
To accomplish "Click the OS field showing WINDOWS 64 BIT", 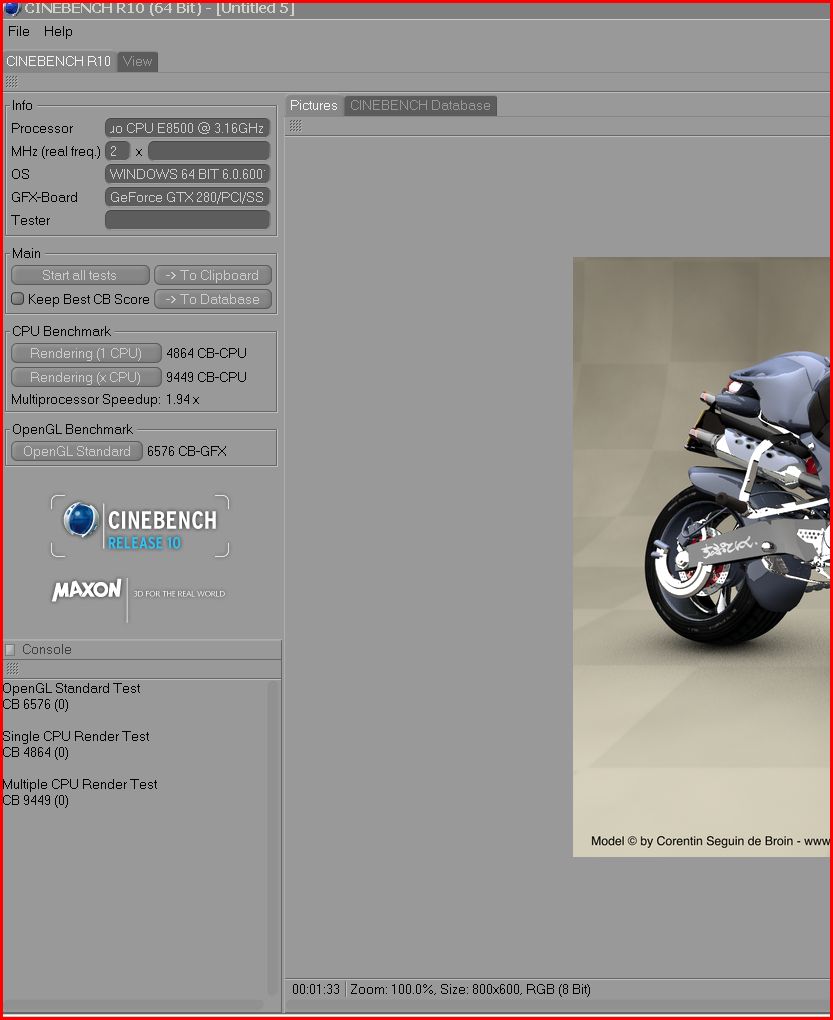I will [x=187, y=174].
